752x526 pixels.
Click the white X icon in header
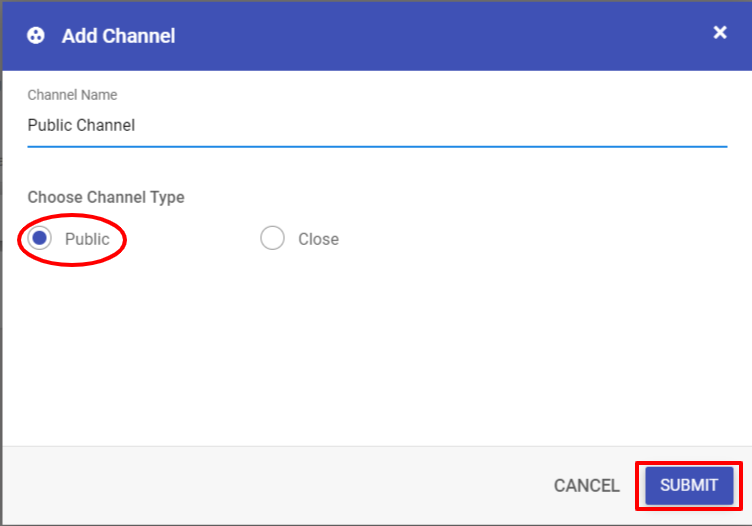coord(720,33)
